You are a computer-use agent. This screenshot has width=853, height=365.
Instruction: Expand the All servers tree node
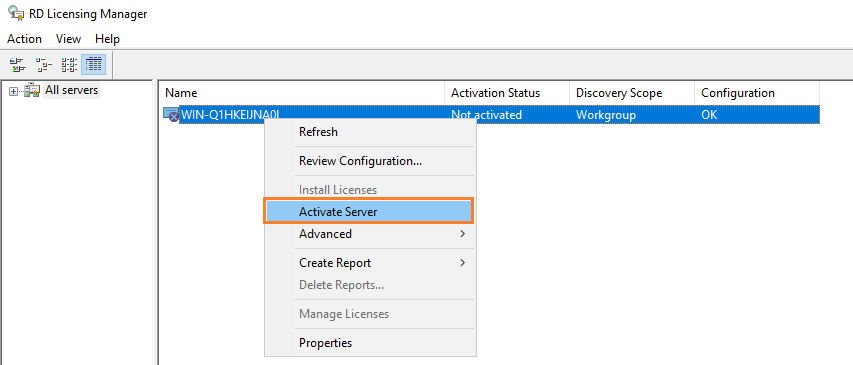coord(13,91)
